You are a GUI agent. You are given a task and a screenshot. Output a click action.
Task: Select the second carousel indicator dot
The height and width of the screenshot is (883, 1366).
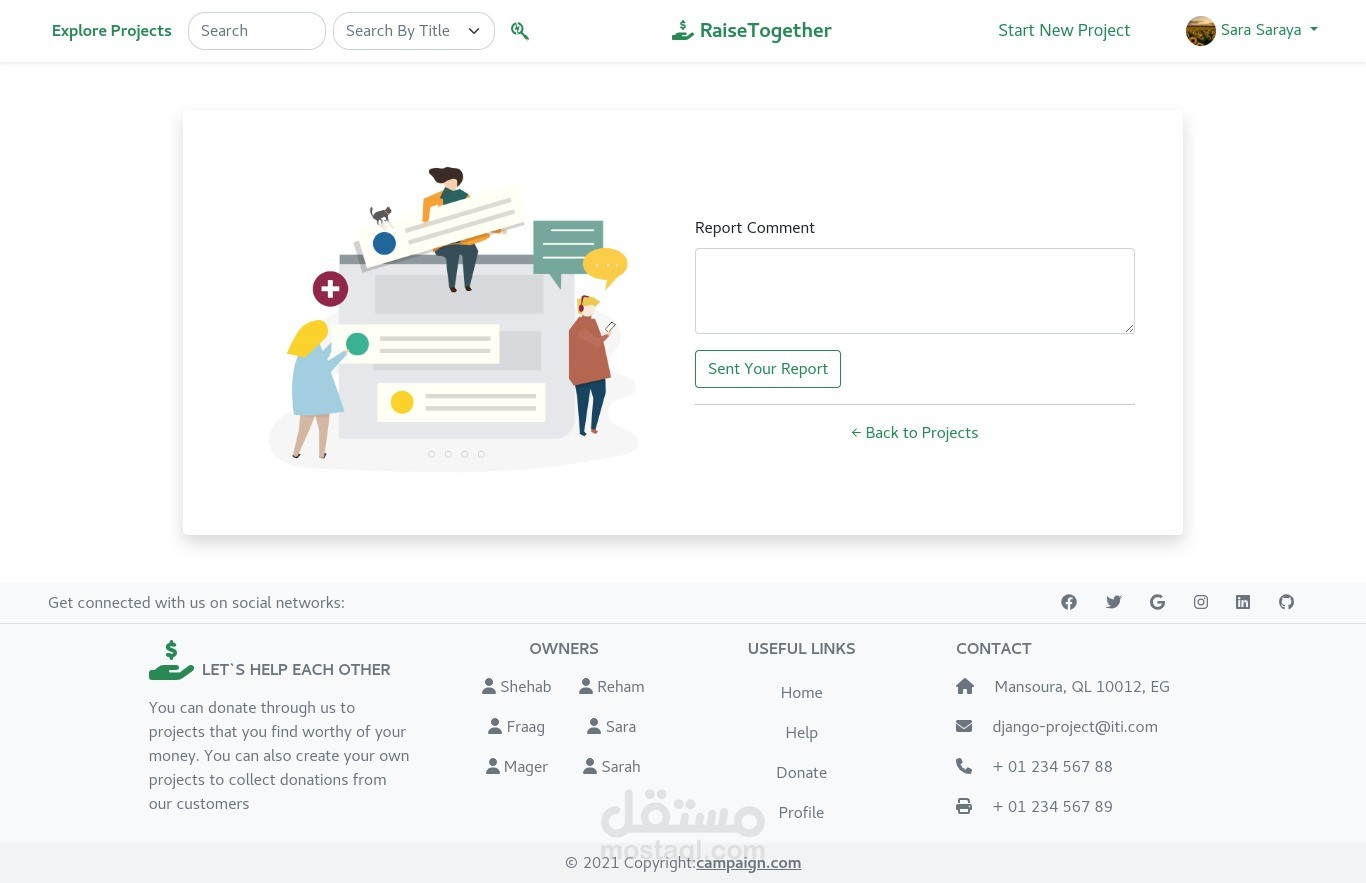pos(448,454)
